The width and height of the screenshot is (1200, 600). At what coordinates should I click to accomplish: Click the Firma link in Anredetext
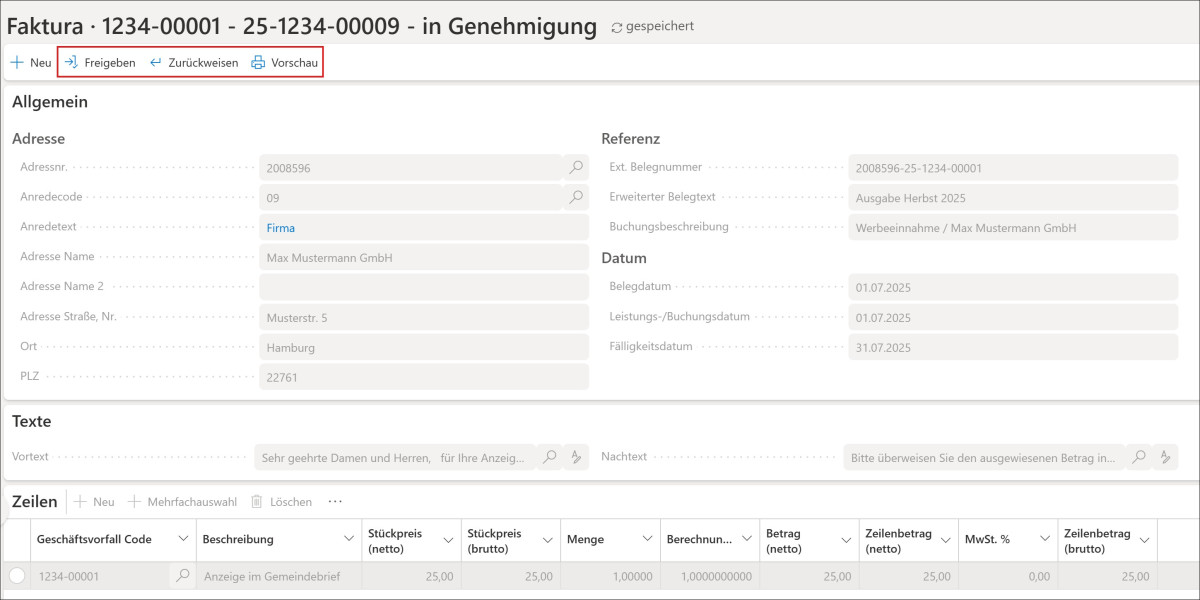tap(281, 228)
